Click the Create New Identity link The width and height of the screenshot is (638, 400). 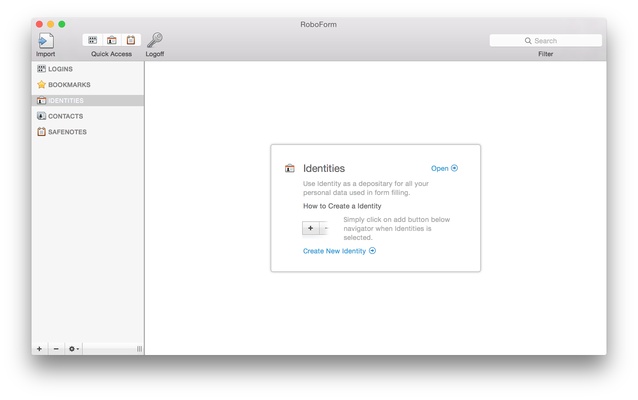coord(339,251)
